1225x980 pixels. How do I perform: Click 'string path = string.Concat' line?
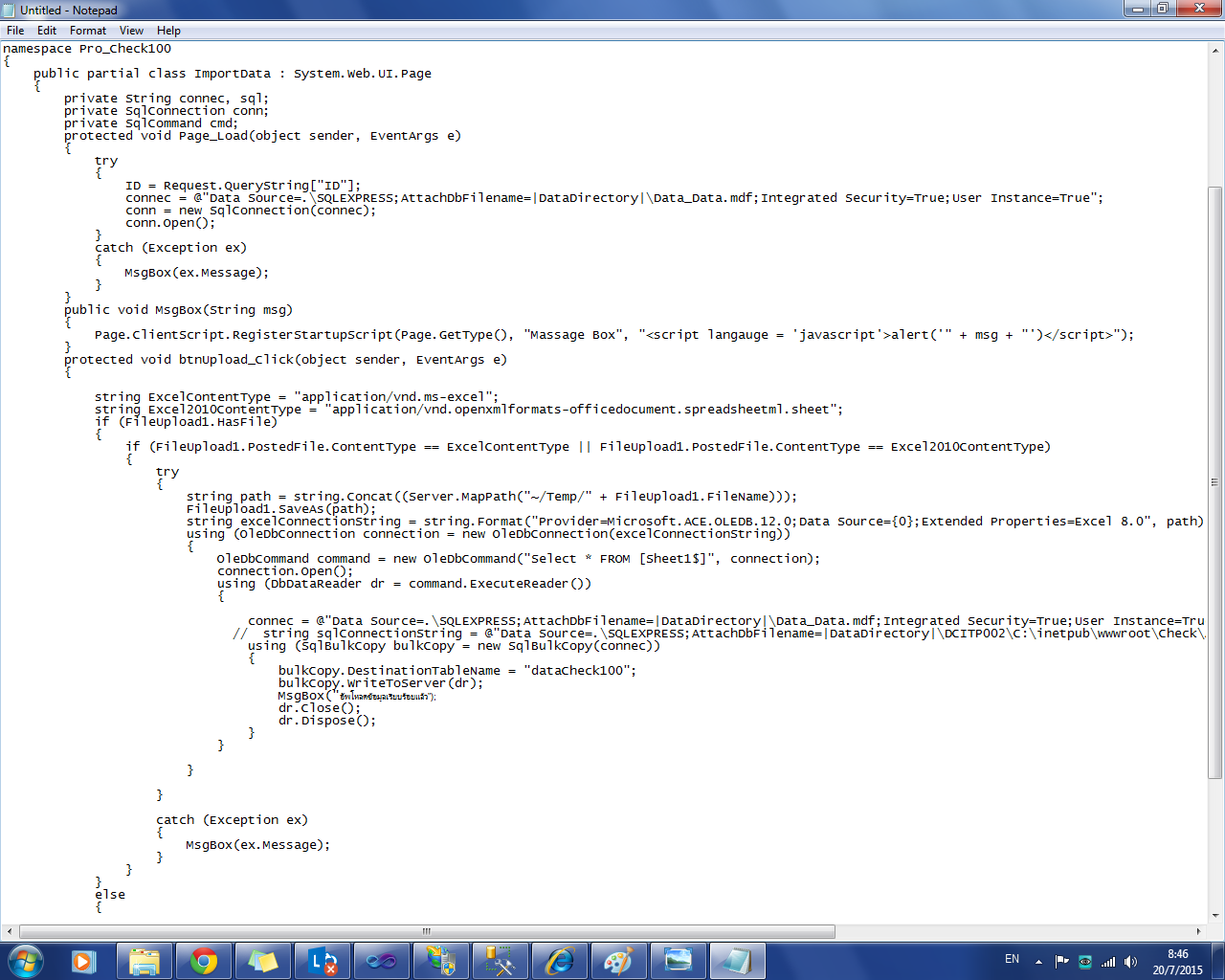coord(492,497)
